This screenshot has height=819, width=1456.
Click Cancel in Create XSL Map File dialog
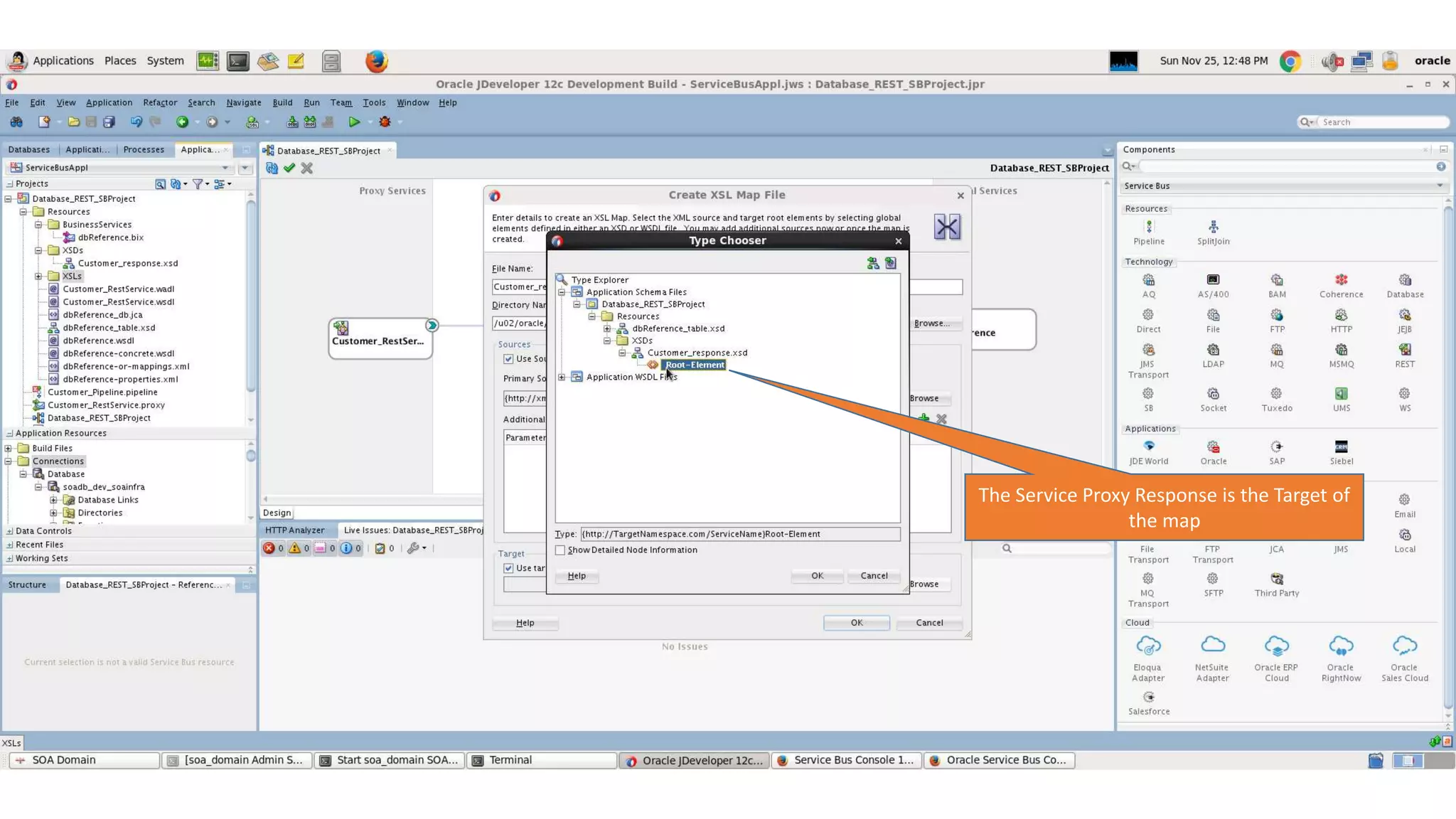click(929, 623)
